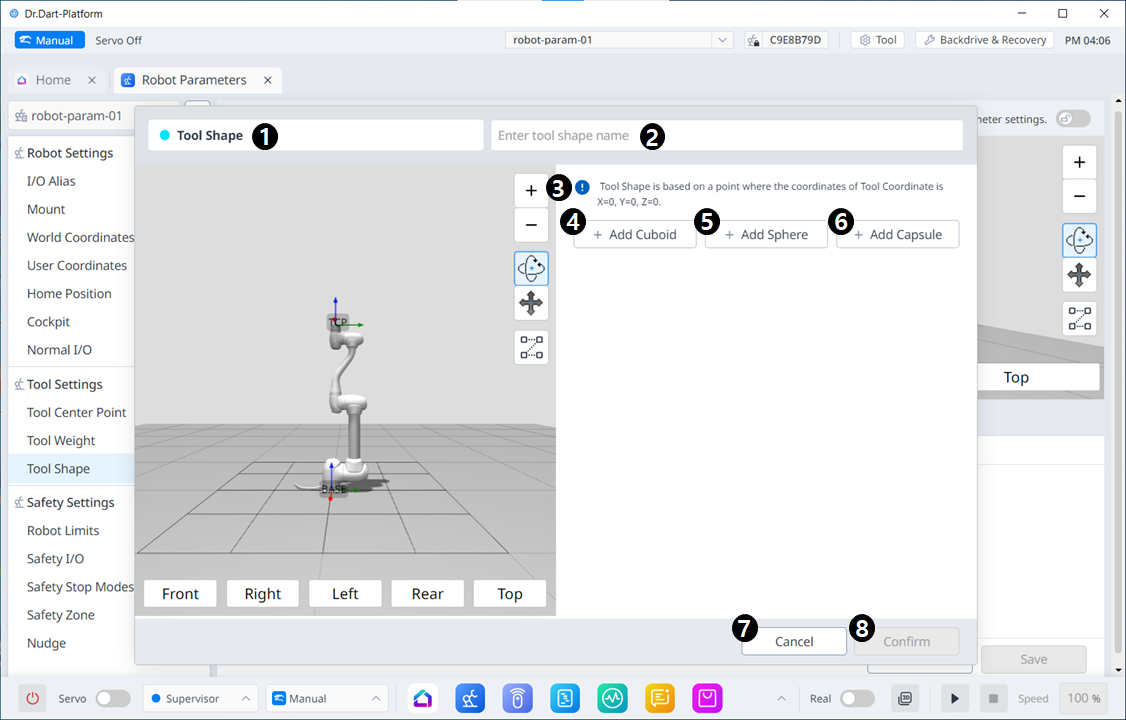This screenshot has width=1126, height=720.
Task: Open the teal monitoring waveform module icon
Action: tap(612, 698)
